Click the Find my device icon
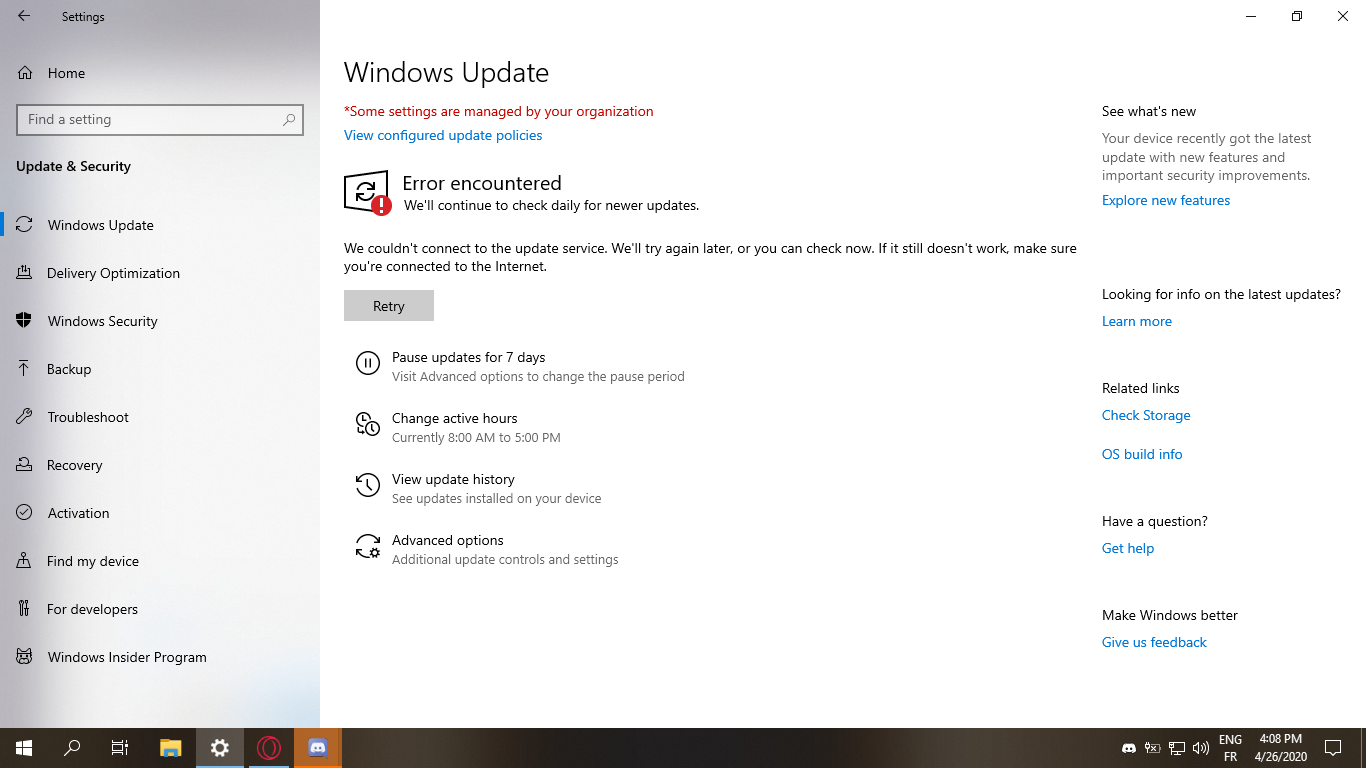The image size is (1366, 768). coord(24,561)
